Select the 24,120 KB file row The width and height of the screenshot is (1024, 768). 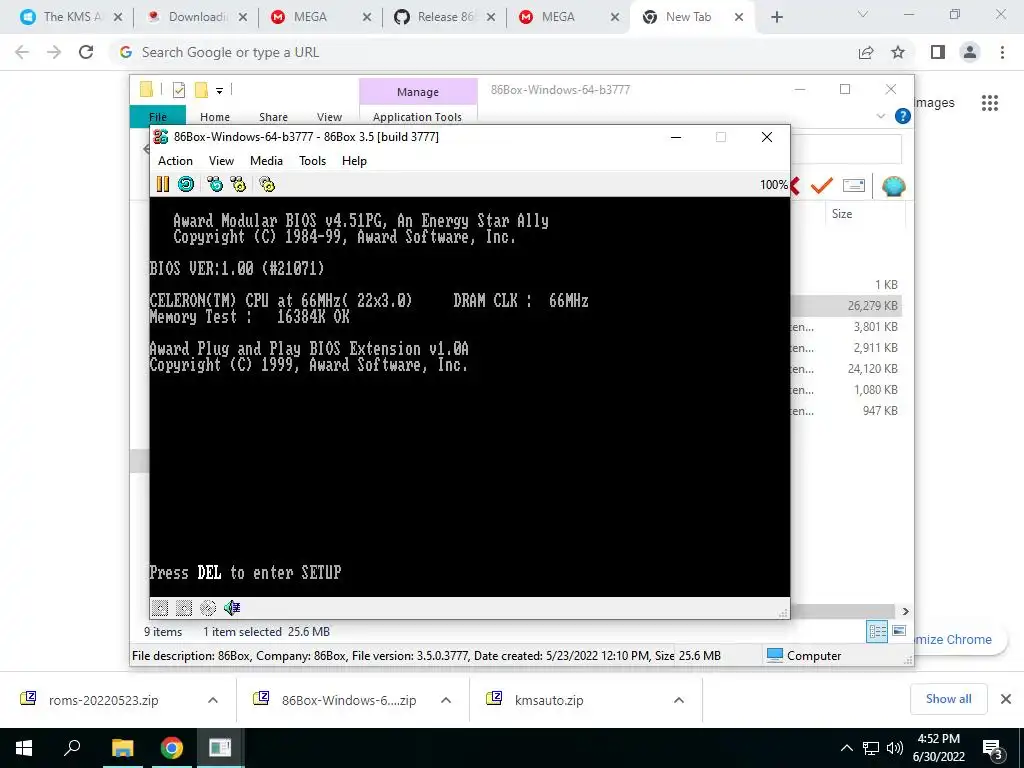pyautogui.click(x=847, y=368)
